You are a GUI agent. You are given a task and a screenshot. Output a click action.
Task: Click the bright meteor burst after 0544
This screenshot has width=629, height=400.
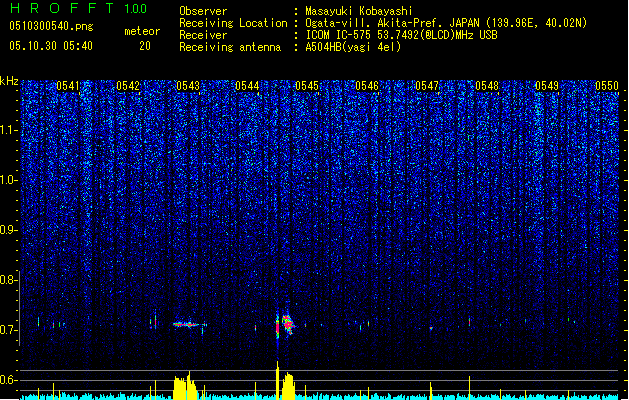[288, 325]
